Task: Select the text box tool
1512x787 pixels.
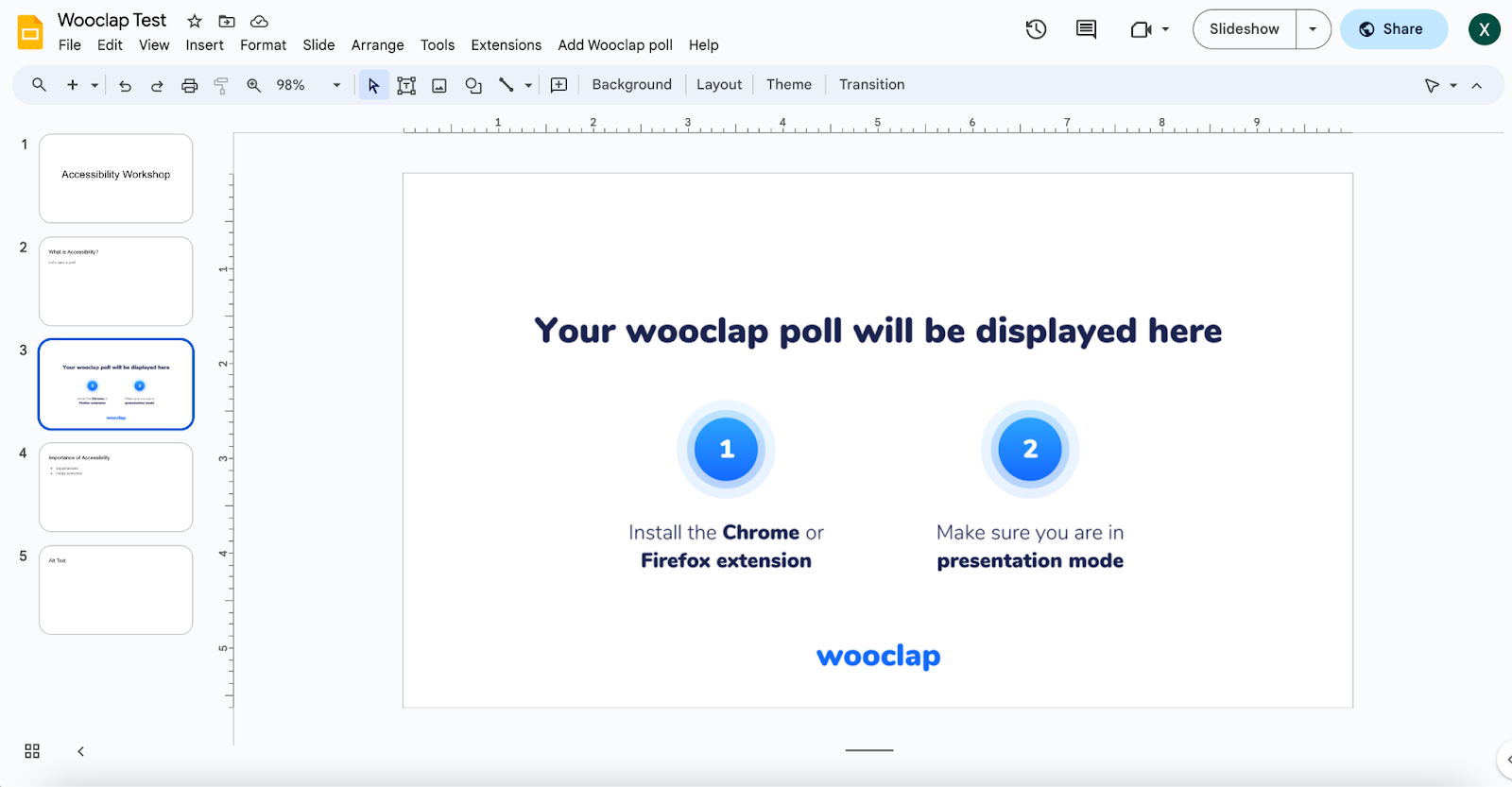Action: (x=406, y=85)
